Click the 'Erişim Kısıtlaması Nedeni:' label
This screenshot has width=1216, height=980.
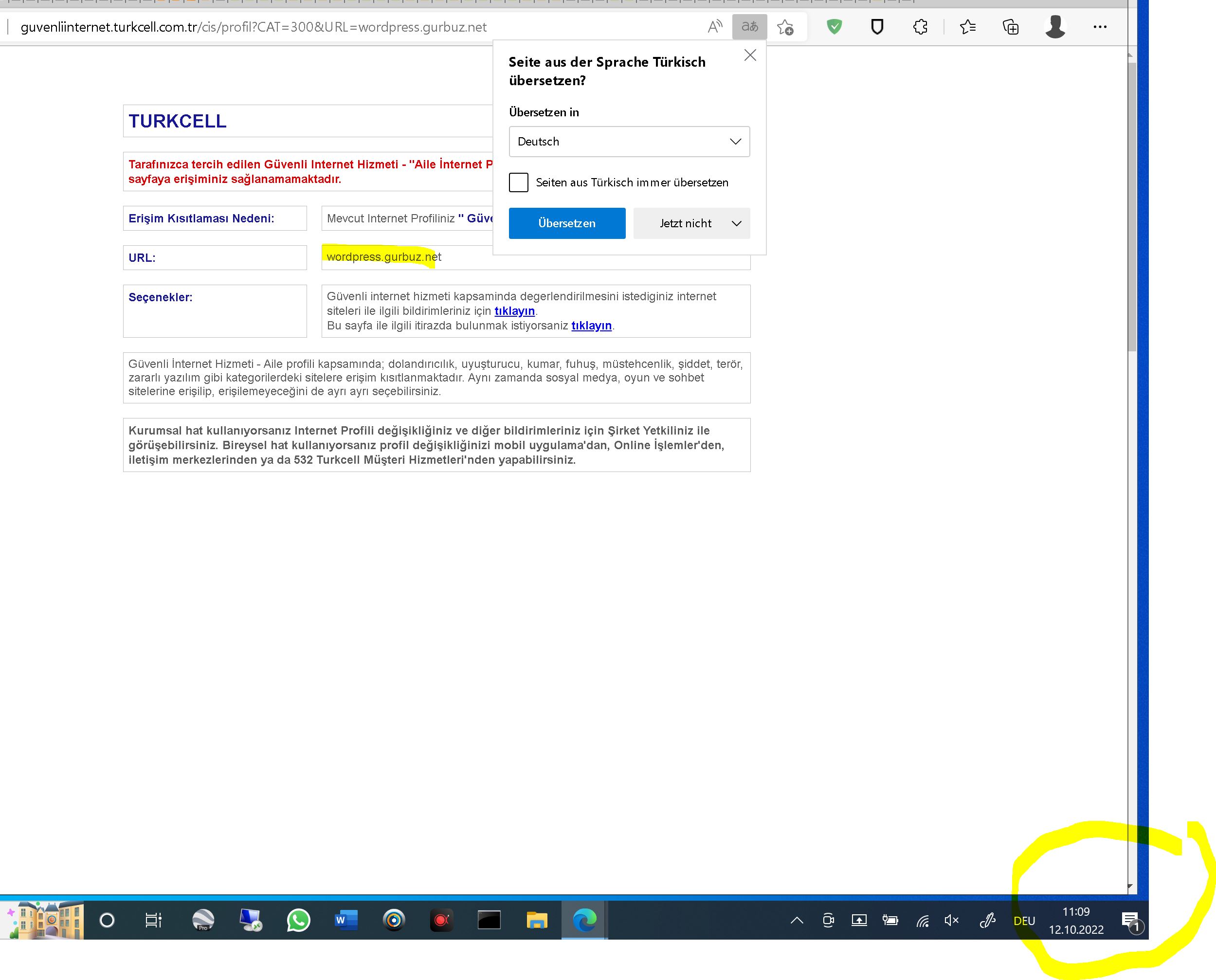[201, 218]
